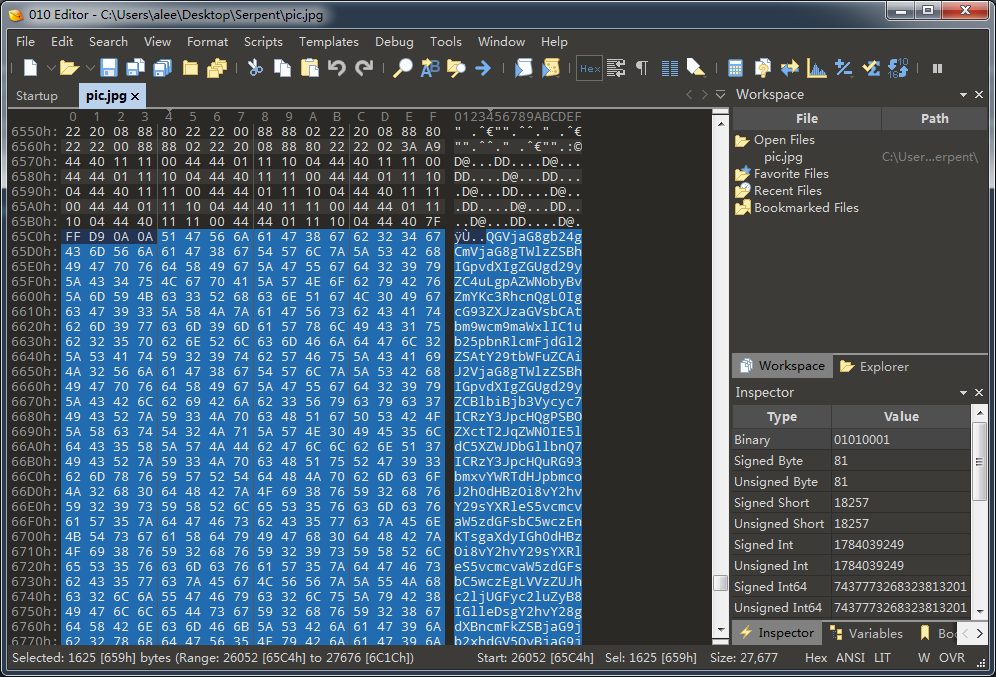The width and height of the screenshot is (996, 677).
Task: Open the Checksum tool icon
Action: (871, 68)
